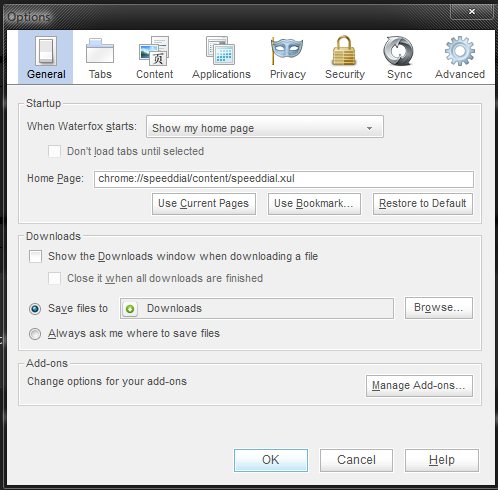Choose the Save files to radio button
498x490 pixels.
pos(35,309)
